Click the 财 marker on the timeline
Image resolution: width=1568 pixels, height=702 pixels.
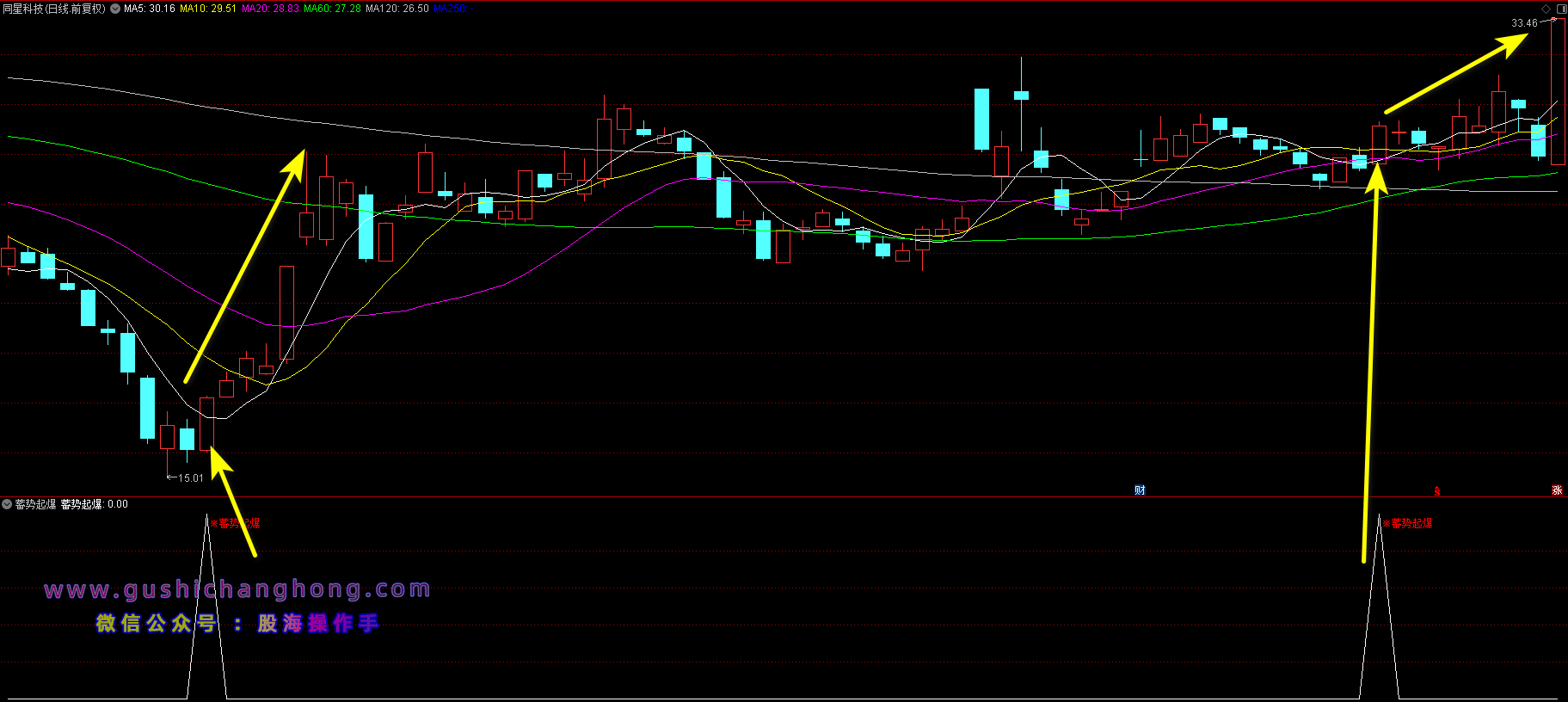1140,490
